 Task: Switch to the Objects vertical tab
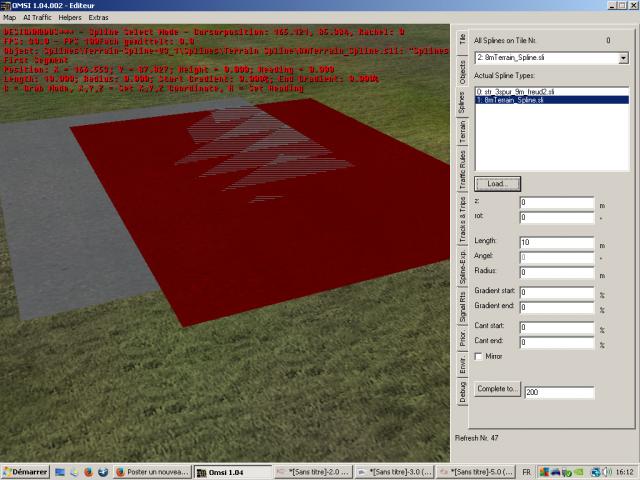click(x=462, y=72)
